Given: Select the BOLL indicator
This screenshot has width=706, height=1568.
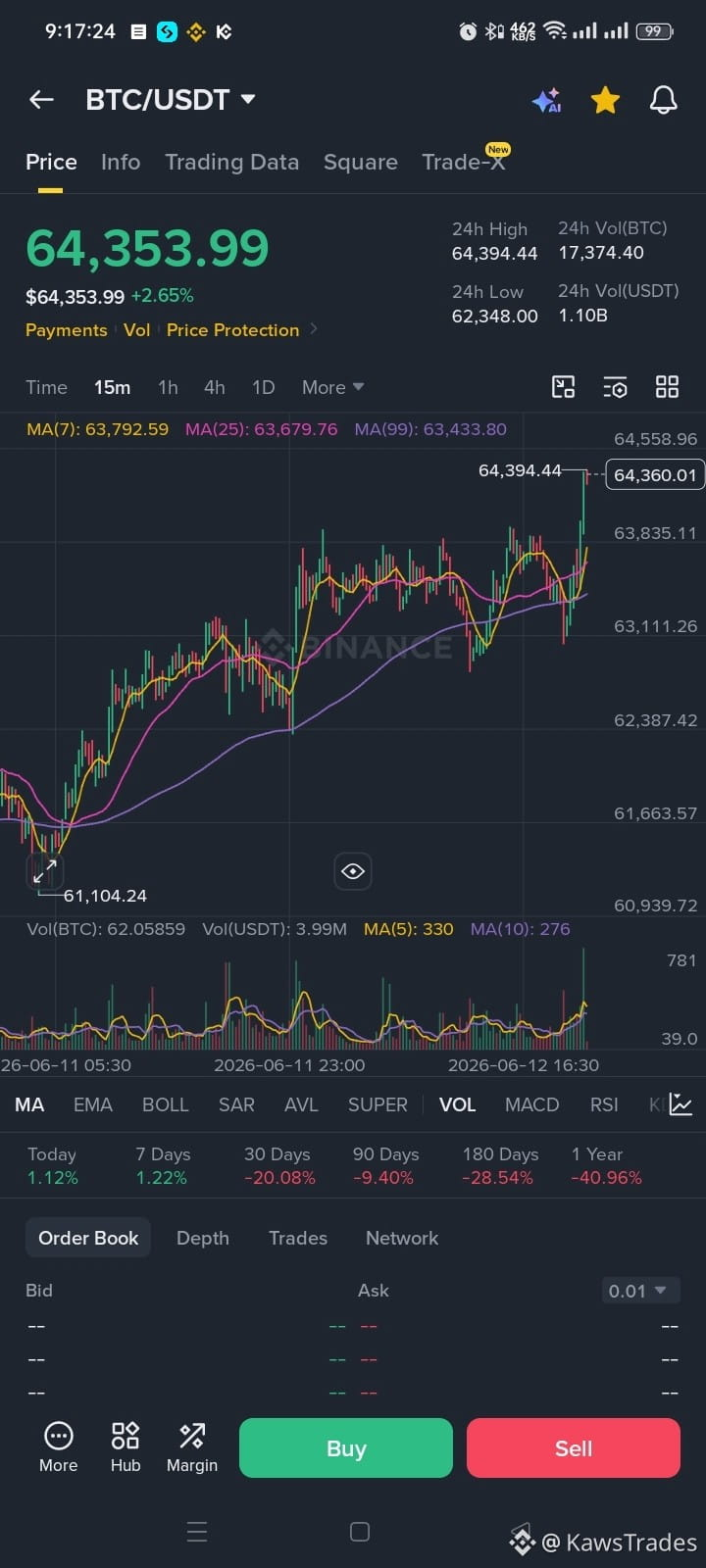Looking at the screenshot, I should pyautogui.click(x=165, y=1104).
